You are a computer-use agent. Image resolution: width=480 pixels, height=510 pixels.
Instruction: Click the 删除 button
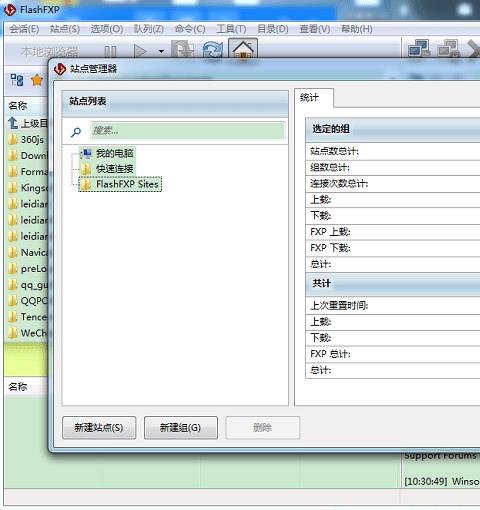point(263,427)
